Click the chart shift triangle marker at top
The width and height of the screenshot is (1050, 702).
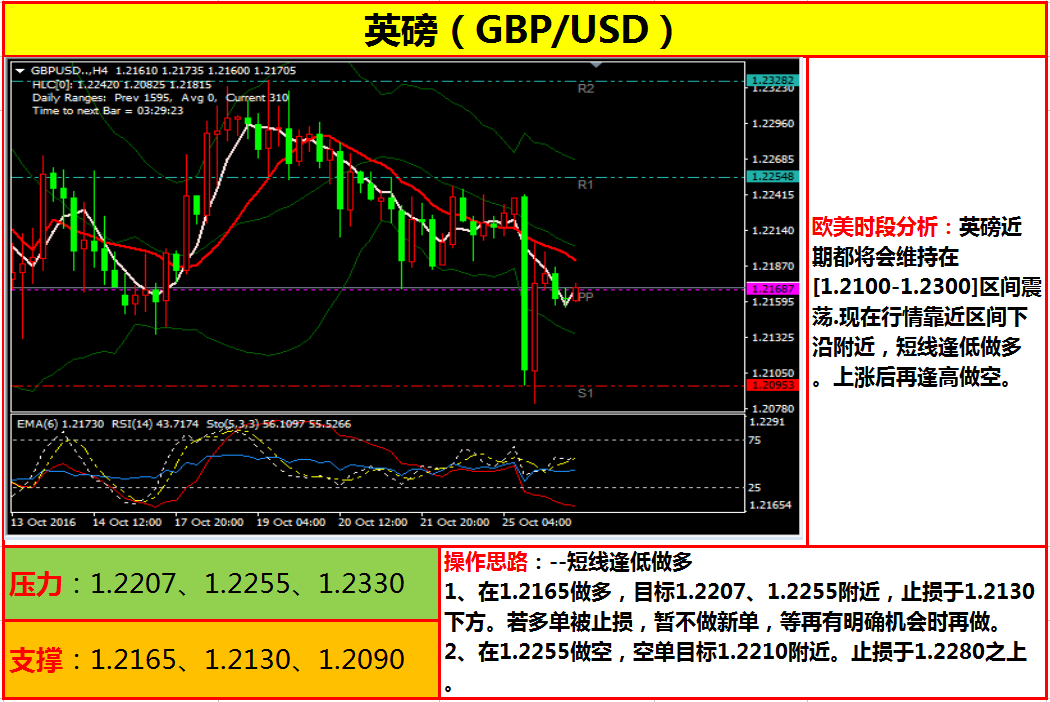(x=596, y=65)
